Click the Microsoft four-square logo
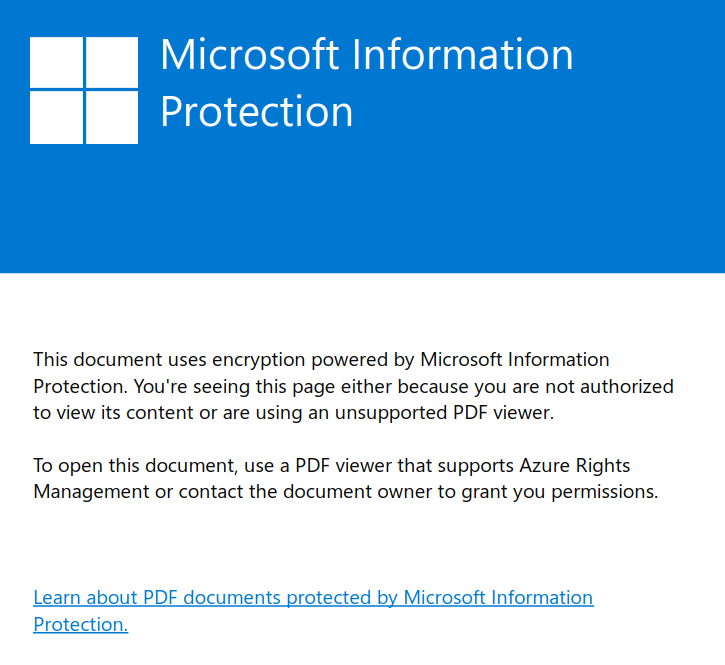The width and height of the screenshot is (725, 665). coord(84,90)
